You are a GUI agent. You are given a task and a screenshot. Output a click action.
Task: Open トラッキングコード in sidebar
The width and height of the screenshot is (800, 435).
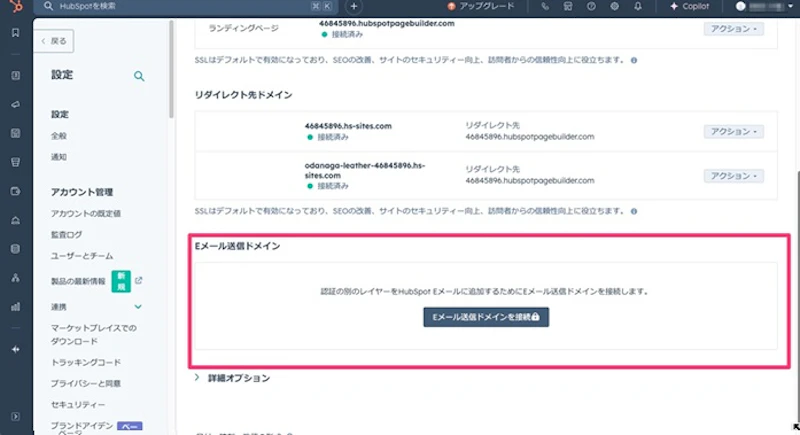click(x=86, y=363)
